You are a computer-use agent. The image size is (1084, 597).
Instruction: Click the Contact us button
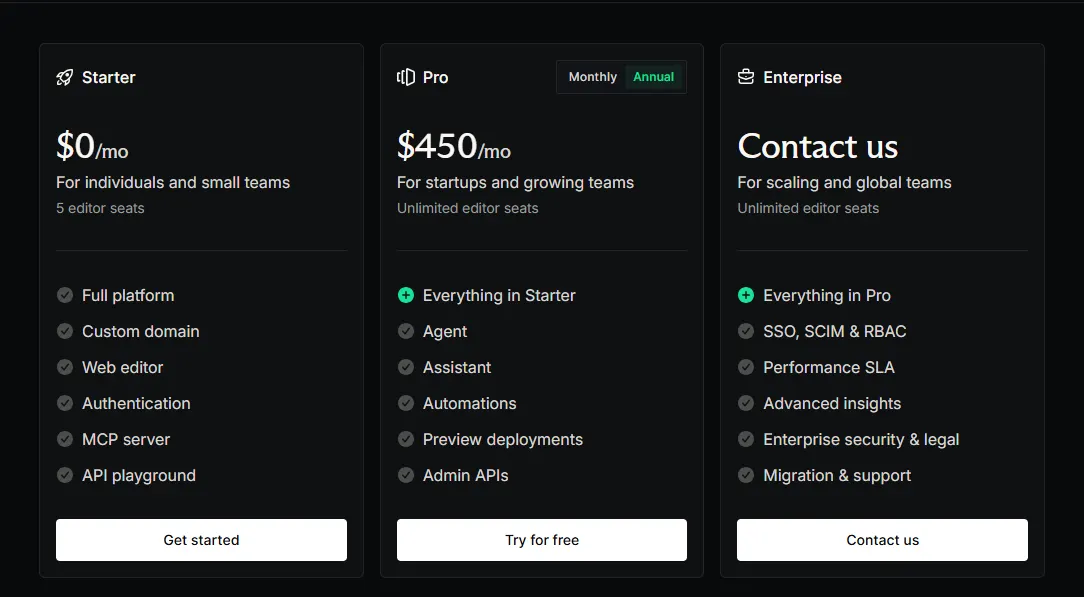pos(882,540)
